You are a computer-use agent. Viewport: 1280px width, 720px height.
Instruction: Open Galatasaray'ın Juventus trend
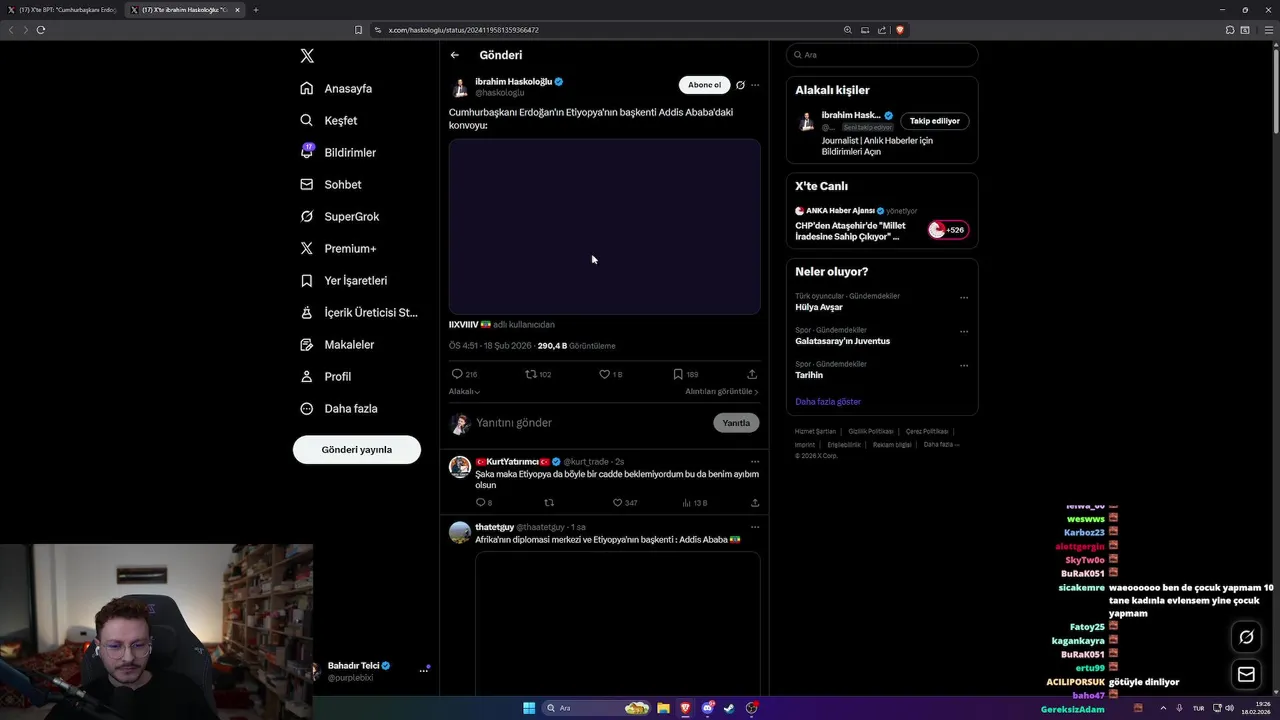[x=842, y=341]
